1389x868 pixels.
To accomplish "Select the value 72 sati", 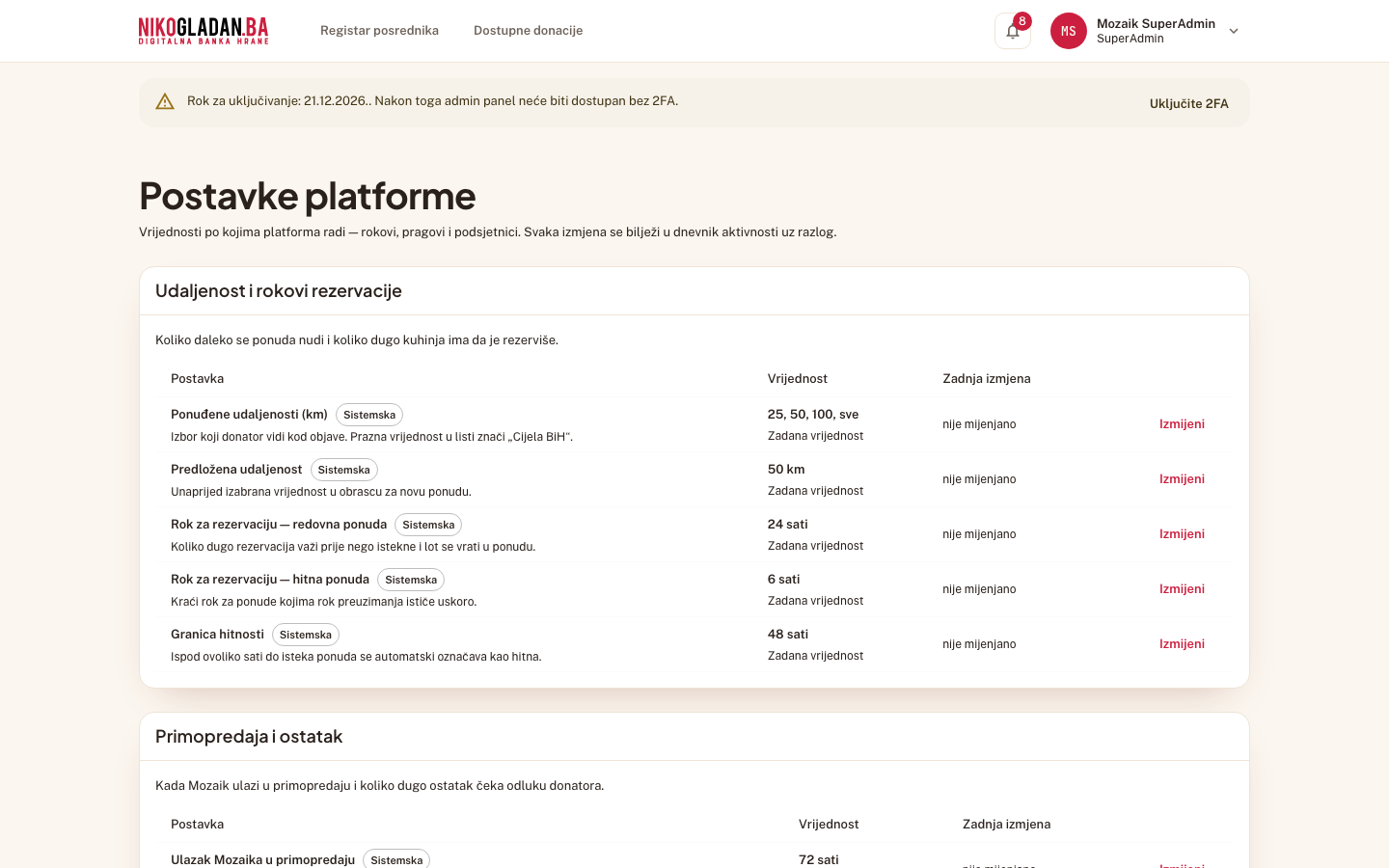I will pyautogui.click(x=819, y=859).
